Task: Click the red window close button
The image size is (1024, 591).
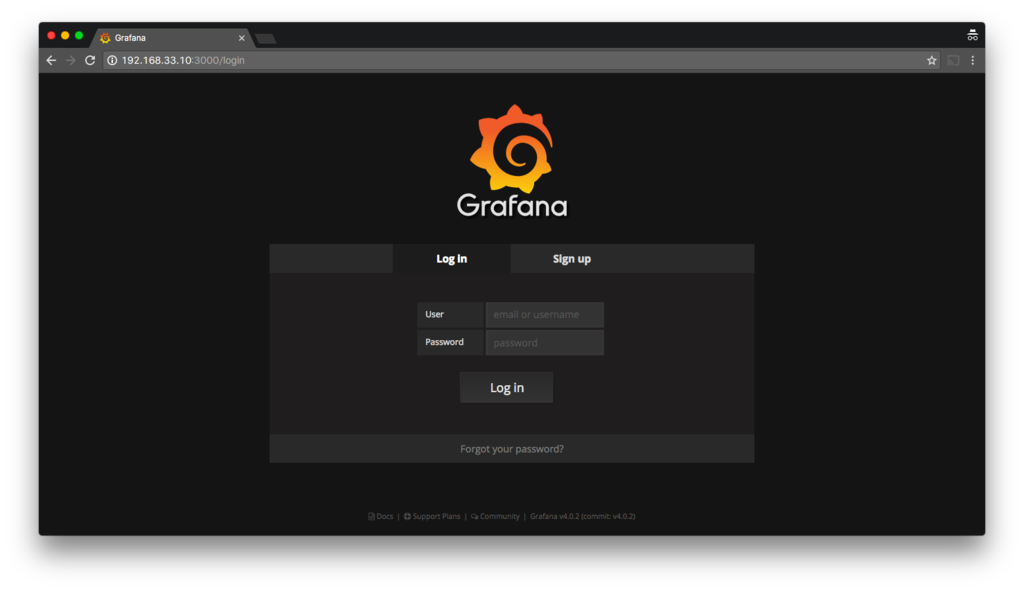Action: coord(51,35)
